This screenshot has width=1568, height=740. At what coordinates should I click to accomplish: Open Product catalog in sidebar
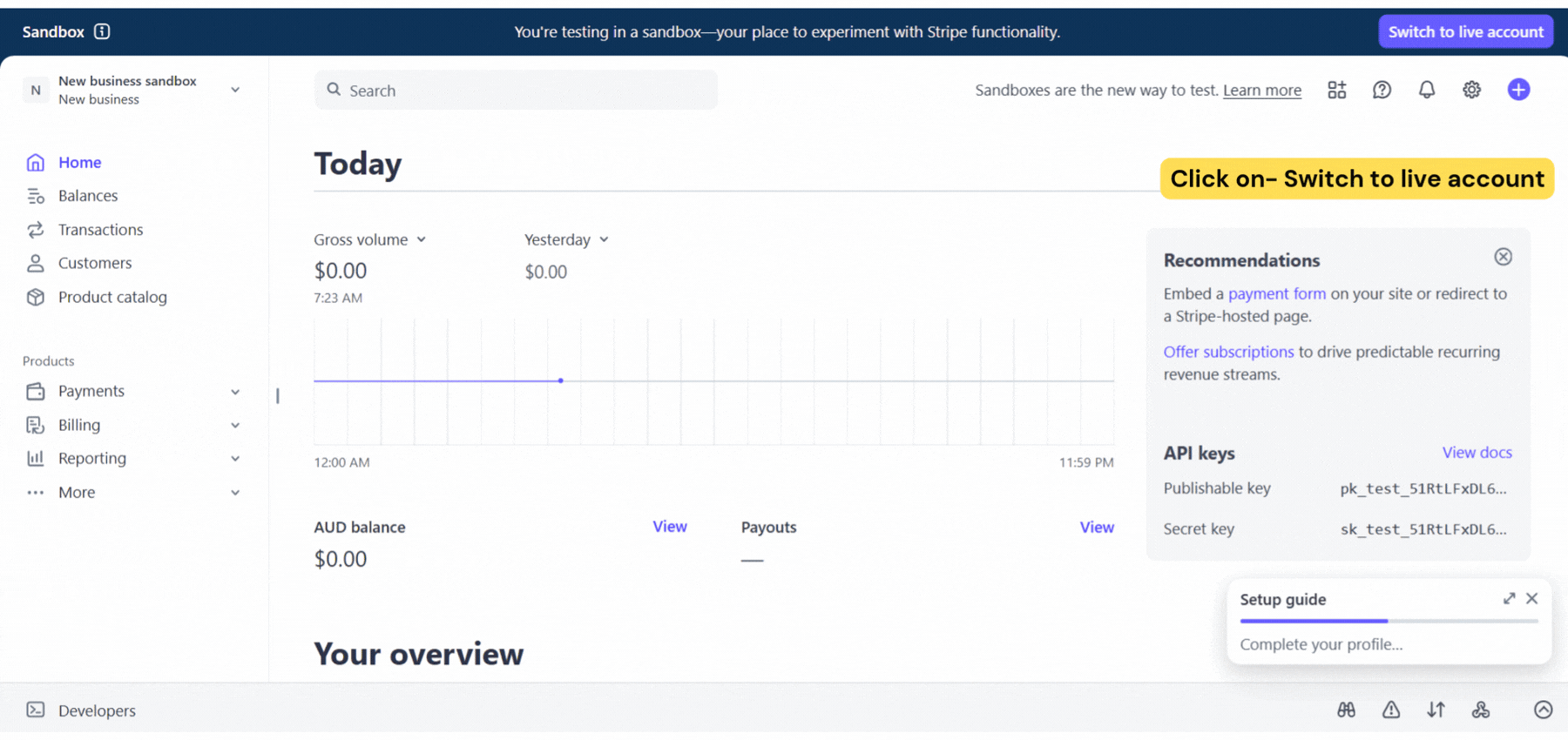coord(112,297)
